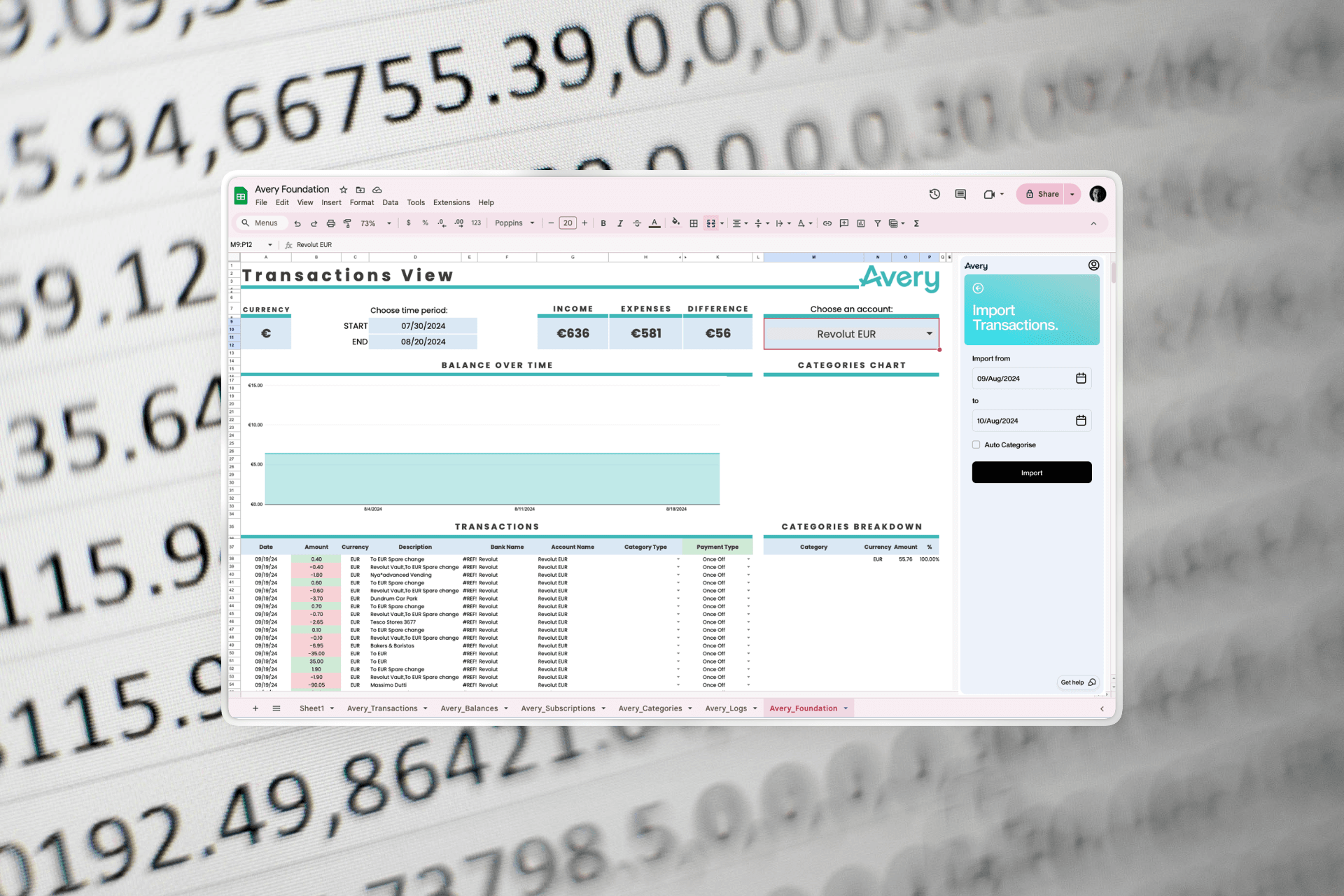Create a filter

click(x=878, y=223)
